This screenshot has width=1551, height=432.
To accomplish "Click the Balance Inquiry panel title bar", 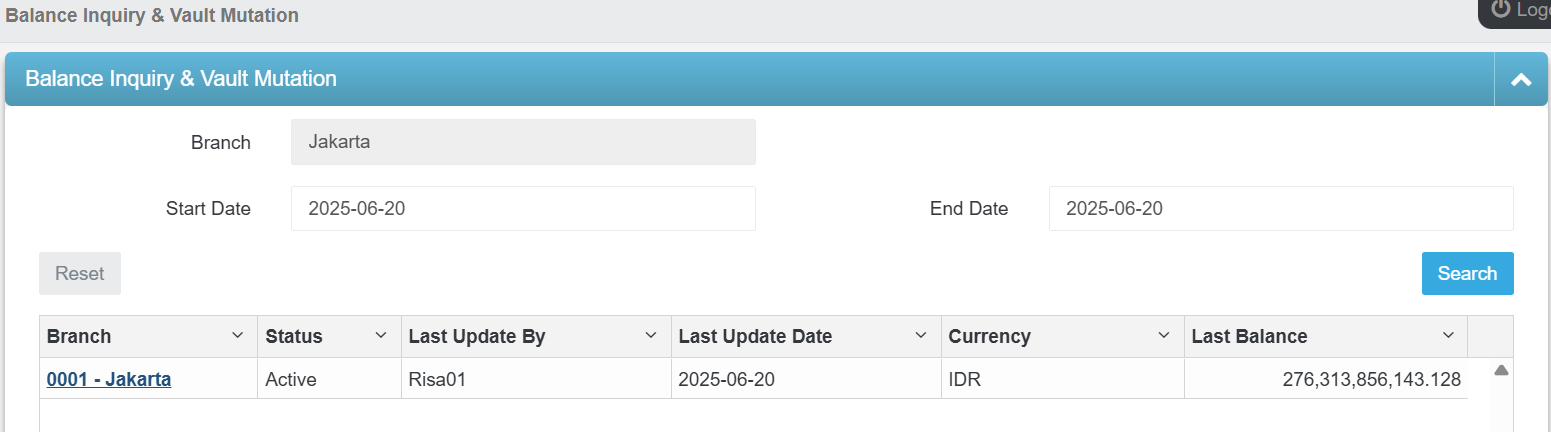I will [x=700, y=79].
